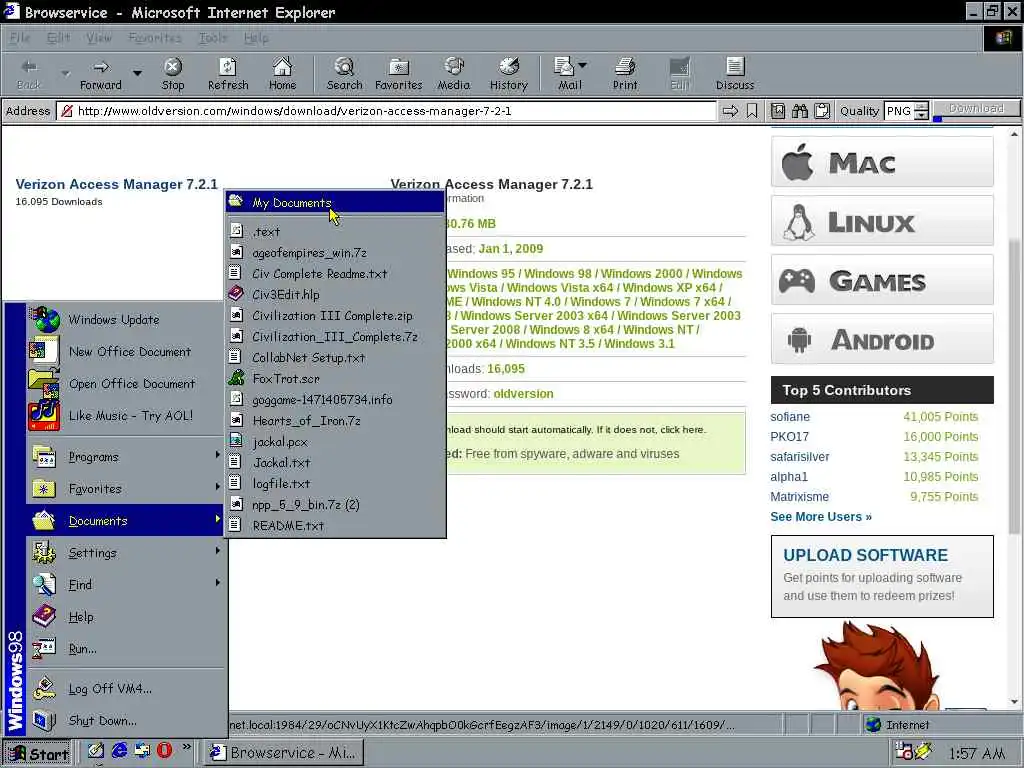Open README.txt from Documents list
Viewport: 1024px width, 768px height.
tap(335, 525)
